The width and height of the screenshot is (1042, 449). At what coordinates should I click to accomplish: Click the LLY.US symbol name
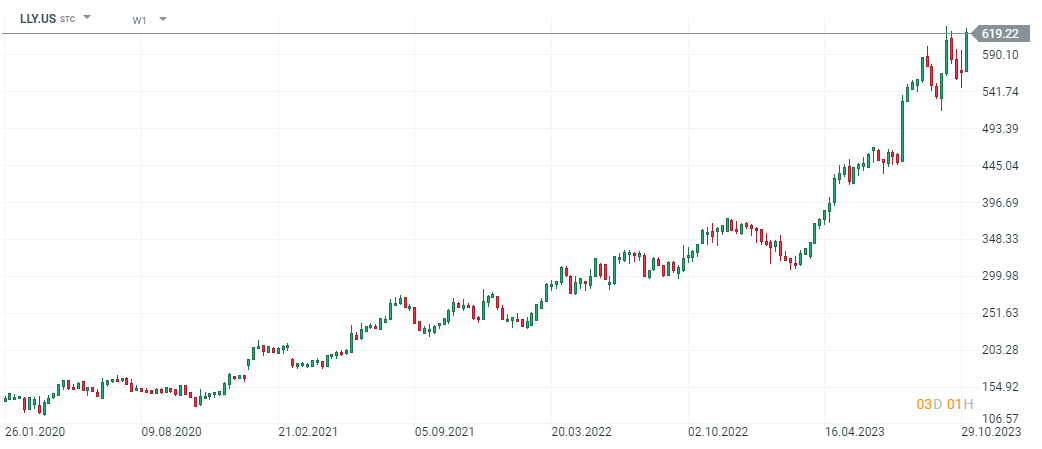pos(38,18)
